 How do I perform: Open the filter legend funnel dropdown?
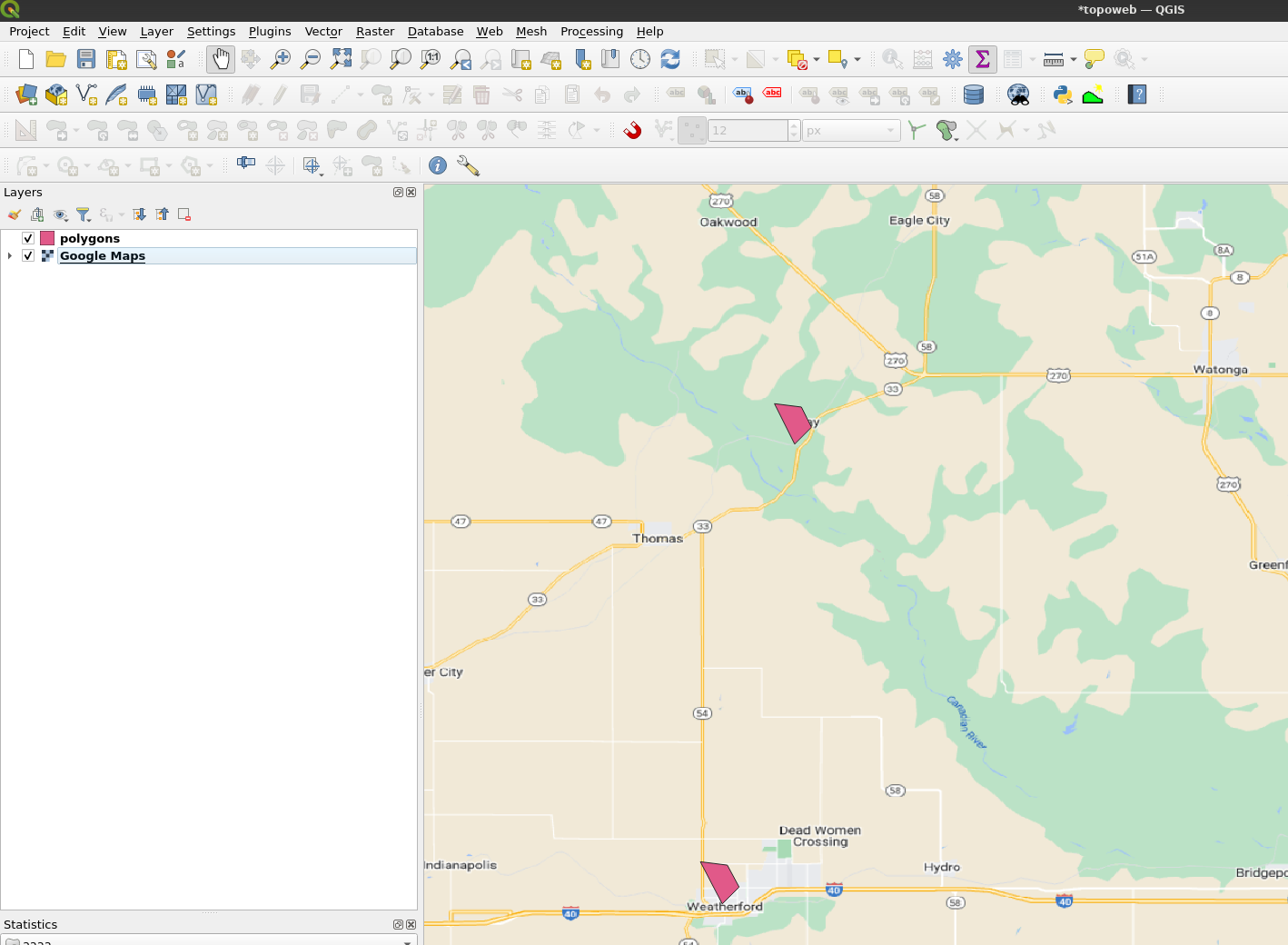click(84, 214)
